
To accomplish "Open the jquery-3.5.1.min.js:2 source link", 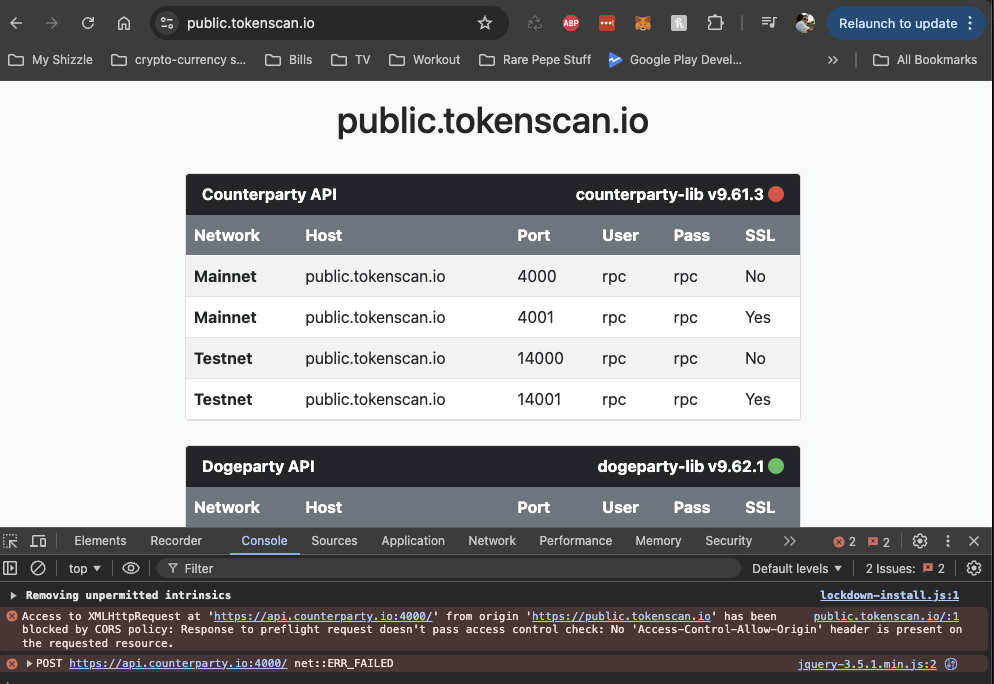I will (867, 664).
